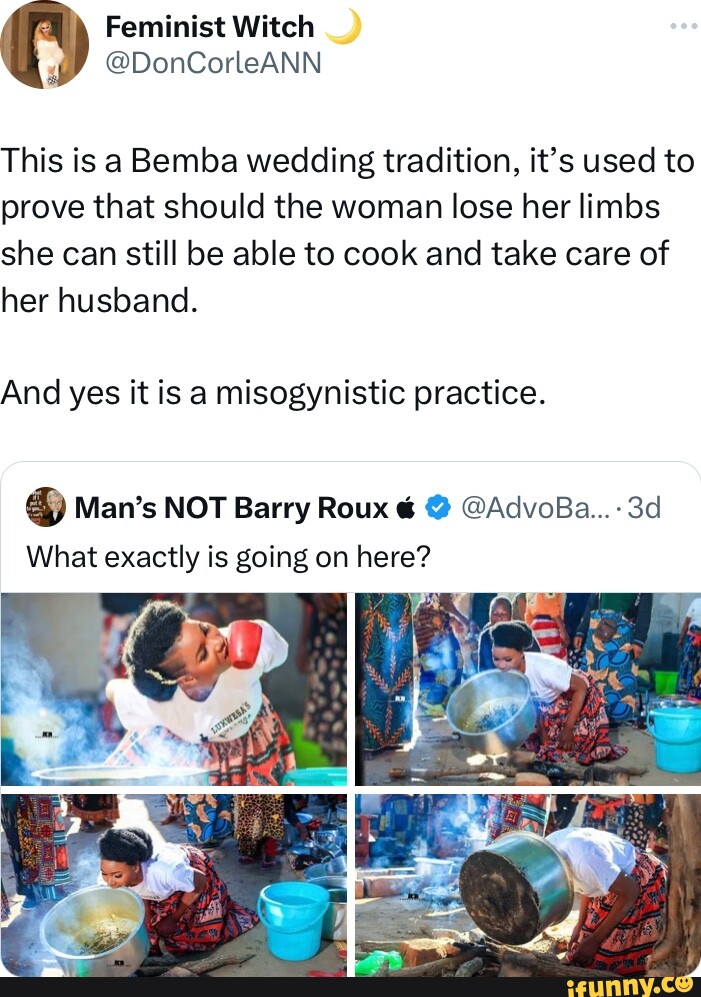Expand the bottom-right photo of the tilted pot
Viewport: 701px width, 997px height.
528,884
